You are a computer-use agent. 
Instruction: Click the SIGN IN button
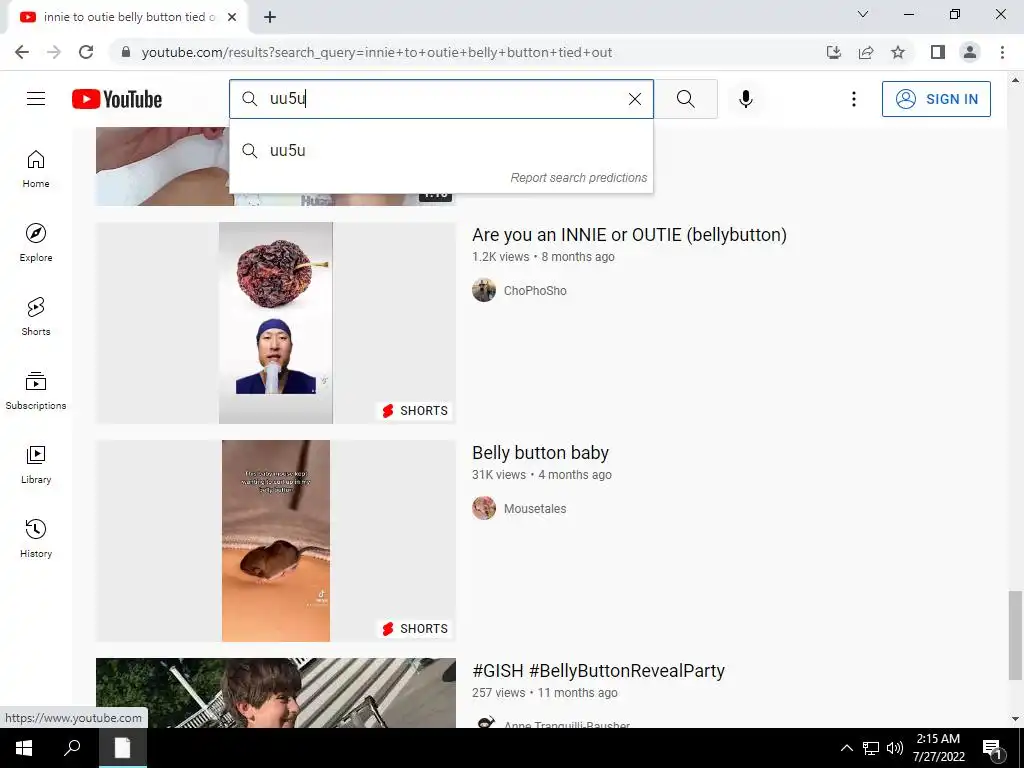[936, 99]
